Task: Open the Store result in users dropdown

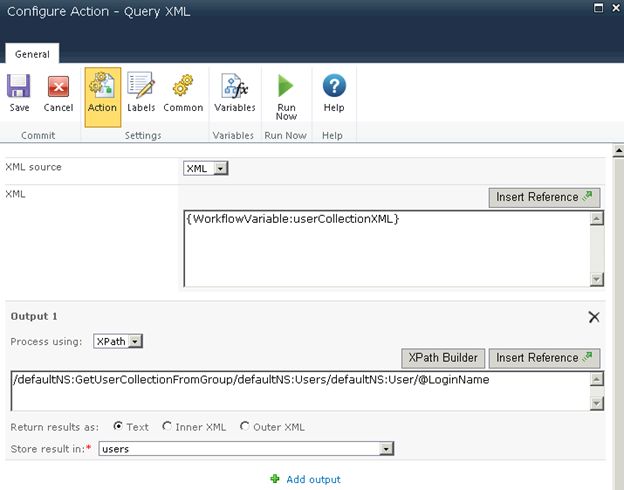Action: point(246,449)
